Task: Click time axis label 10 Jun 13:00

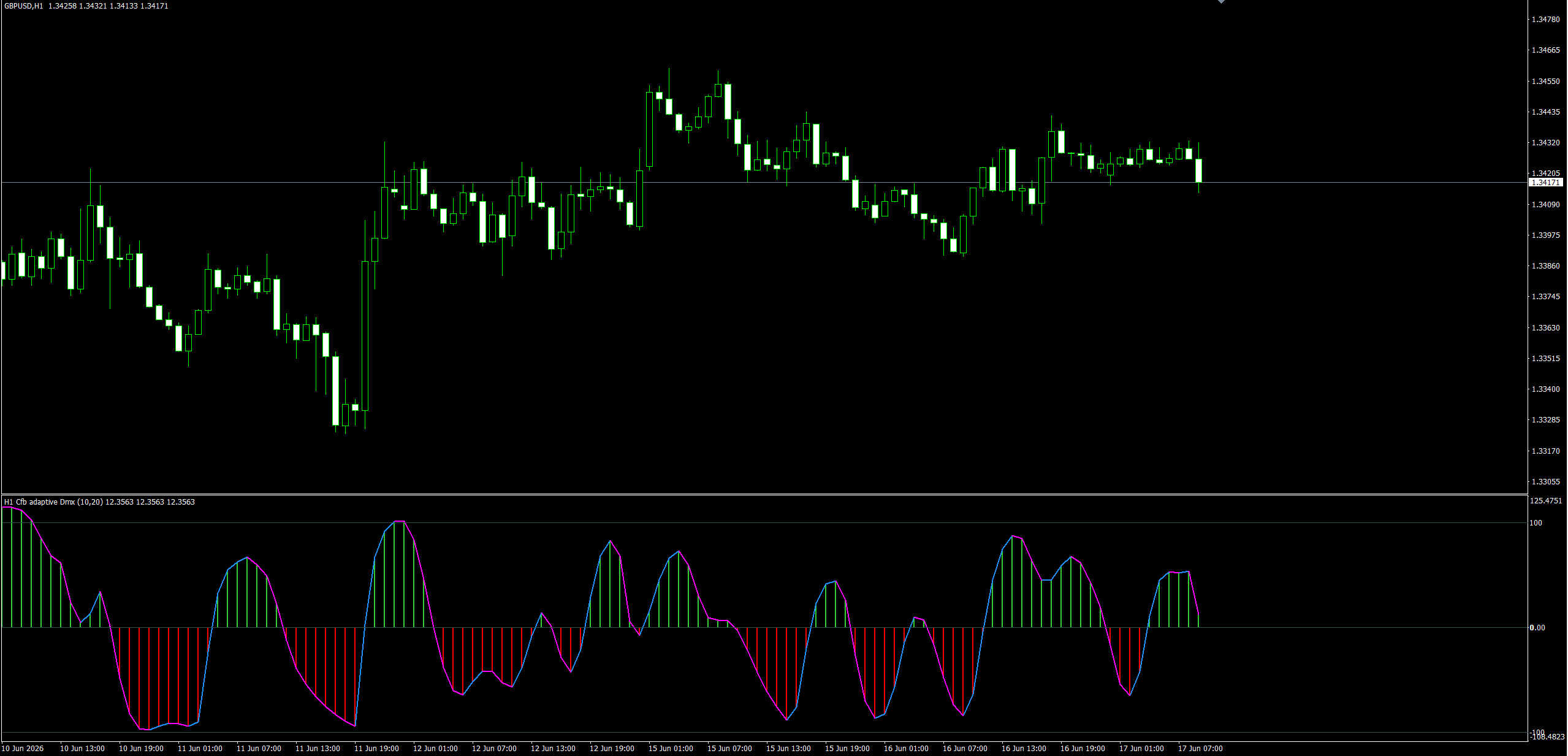Action: click(x=82, y=749)
